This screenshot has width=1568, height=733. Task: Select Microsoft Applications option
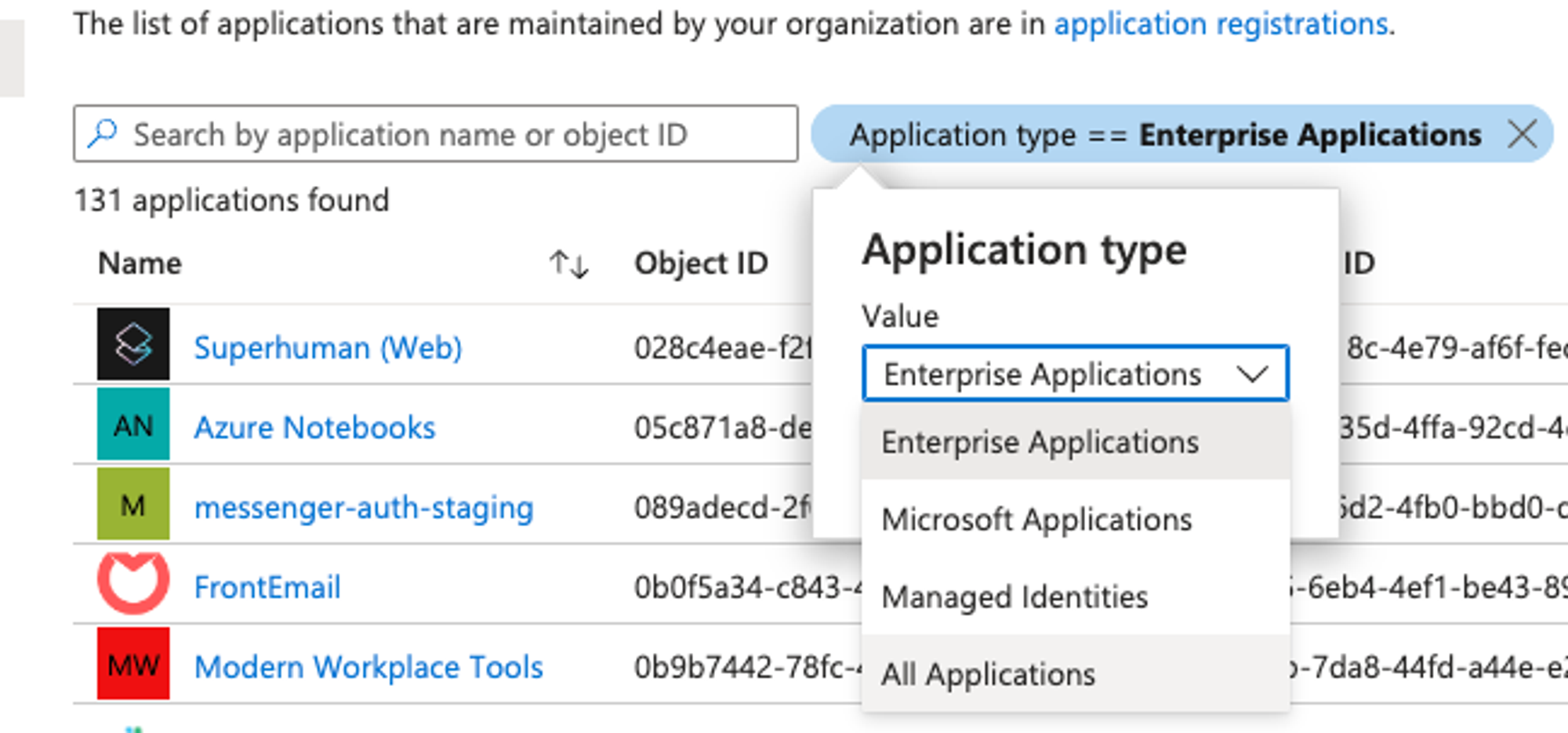pyautogui.click(x=1075, y=519)
